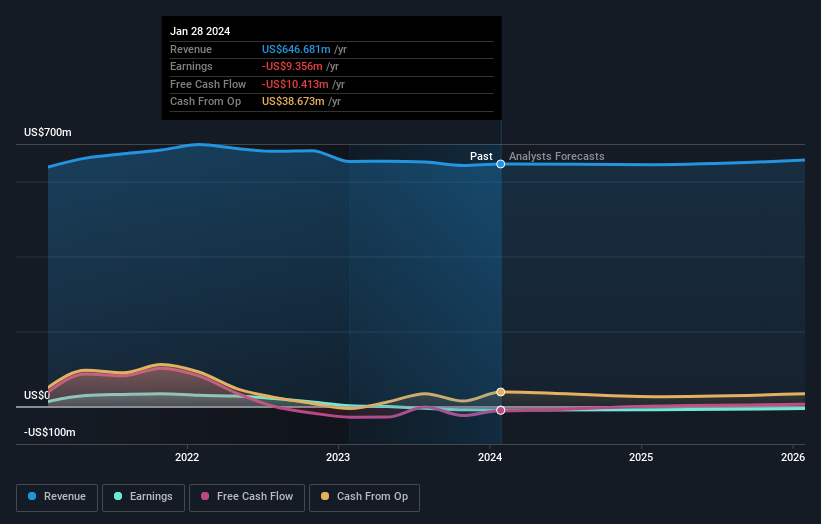Click the US$0 y-axis label

tap(37, 395)
